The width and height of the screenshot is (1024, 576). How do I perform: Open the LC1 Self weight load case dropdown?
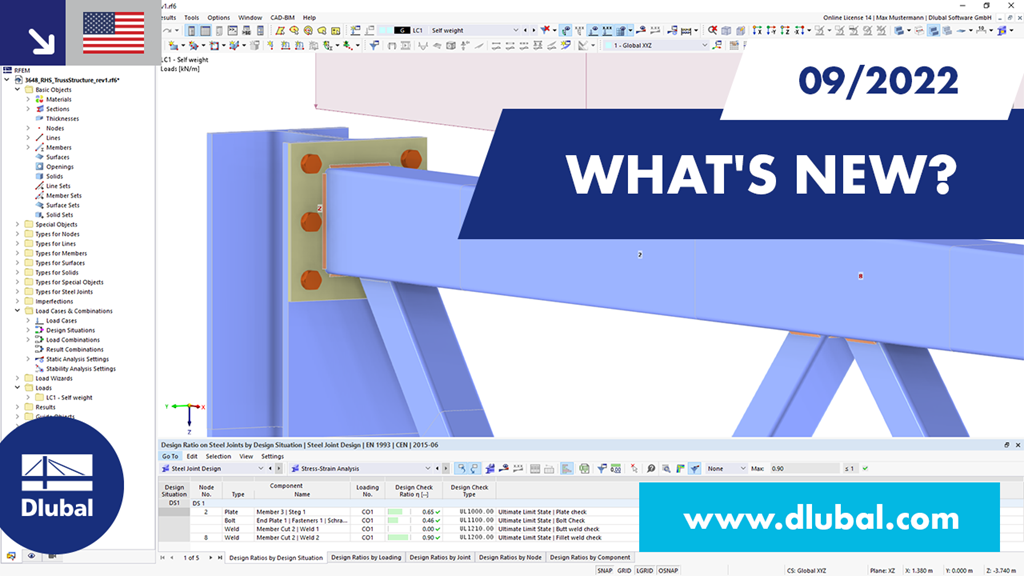[515, 31]
